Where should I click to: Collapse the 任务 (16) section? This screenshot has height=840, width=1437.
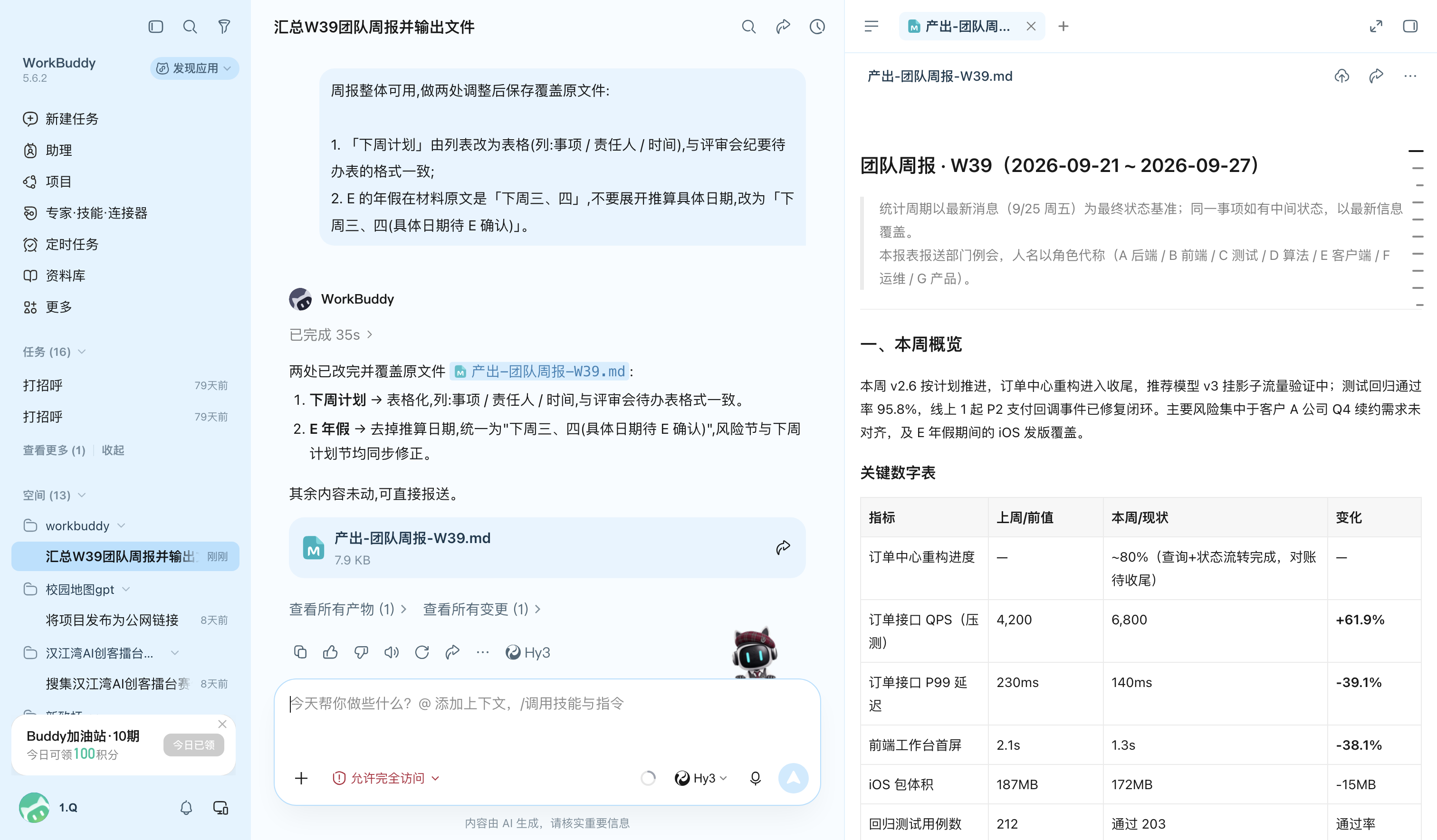[x=54, y=351]
